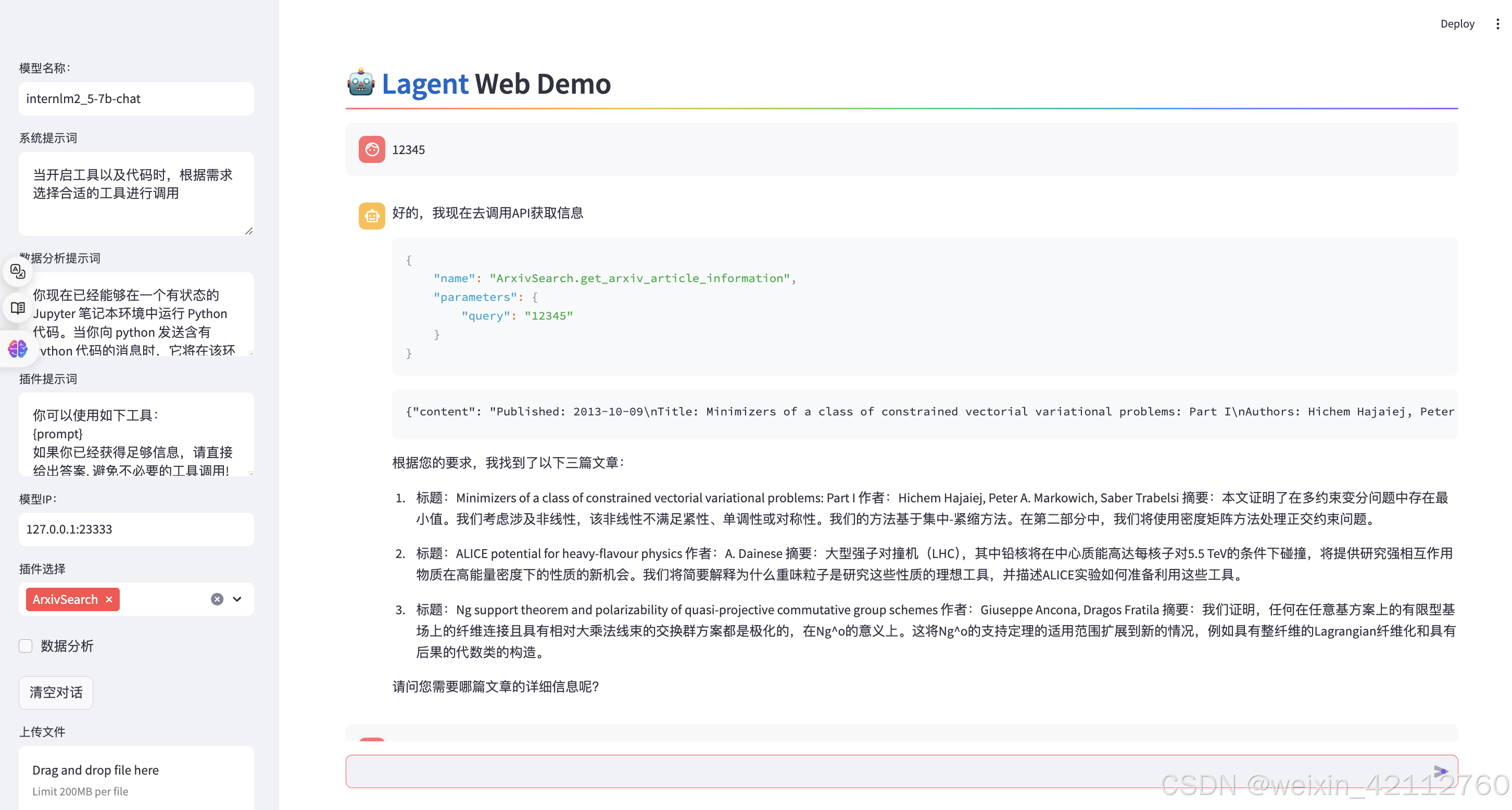Focus the 模型名称 input field
The image size is (1512, 810).
coord(136,98)
